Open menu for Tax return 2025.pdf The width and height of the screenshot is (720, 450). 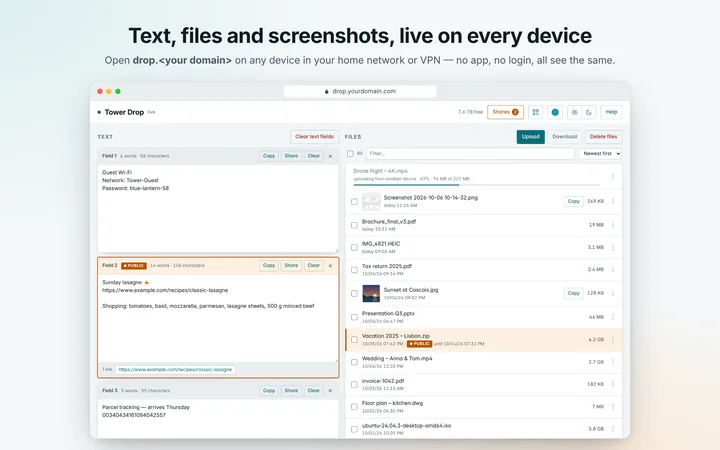click(x=613, y=270)
